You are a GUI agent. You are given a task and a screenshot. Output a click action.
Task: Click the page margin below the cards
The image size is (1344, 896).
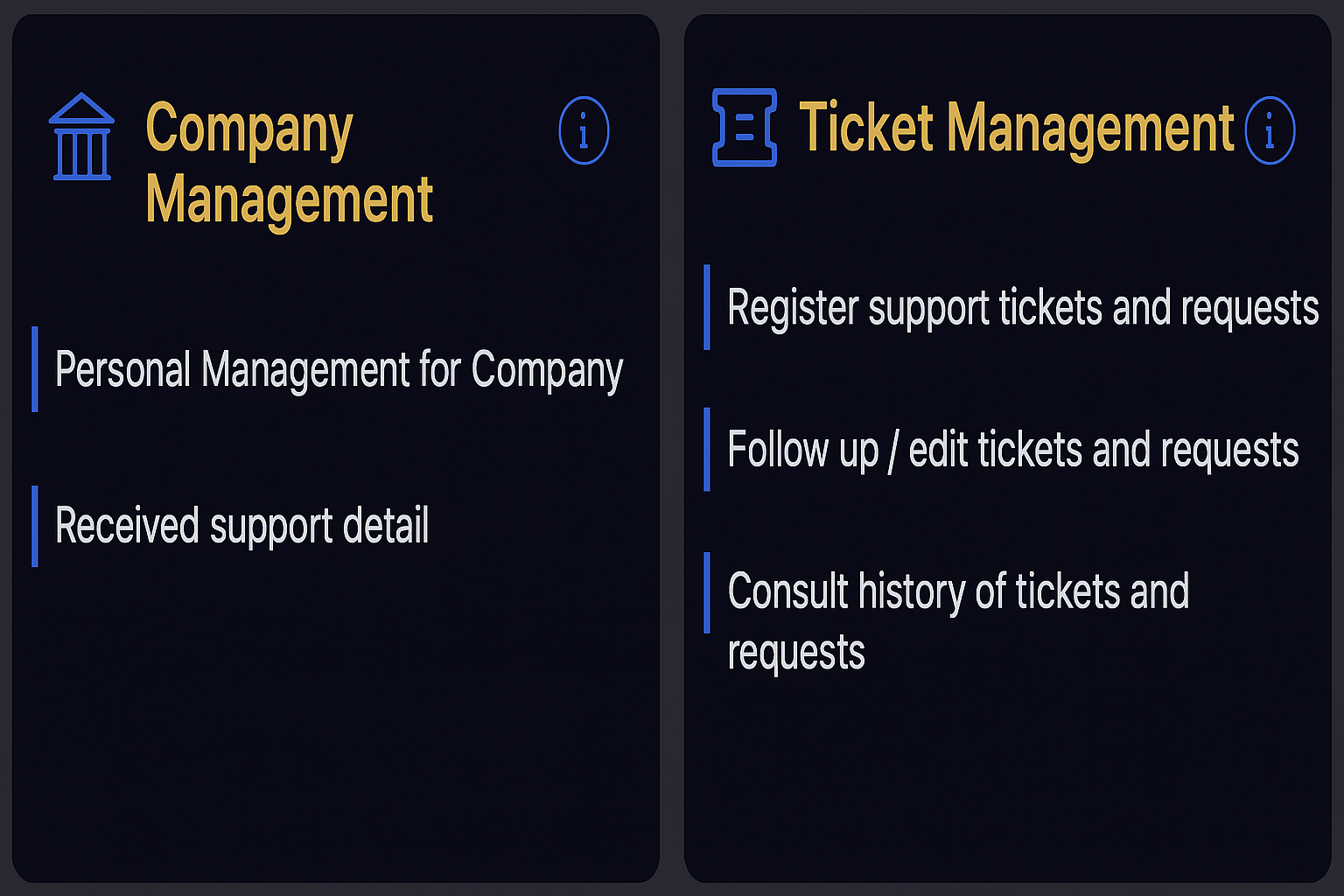672,889
